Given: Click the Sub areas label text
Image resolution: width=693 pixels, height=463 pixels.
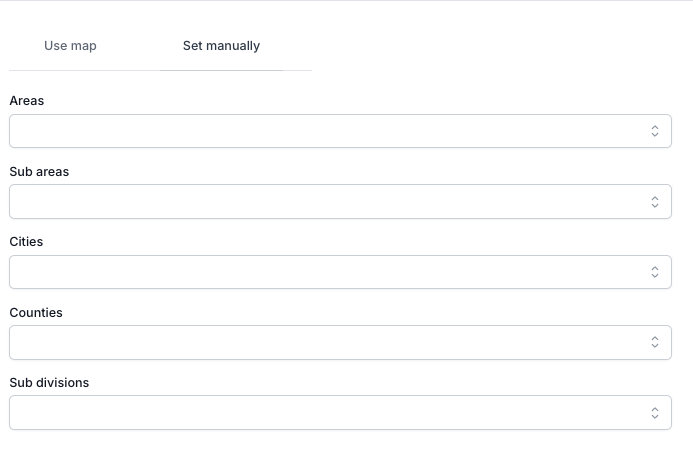Looking at the screenshot, I should (x=39, y=172).
